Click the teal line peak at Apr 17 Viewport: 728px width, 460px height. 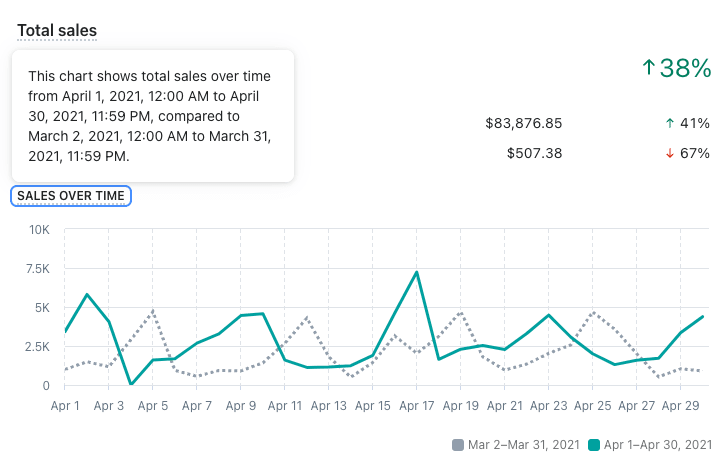click(416, 272)
